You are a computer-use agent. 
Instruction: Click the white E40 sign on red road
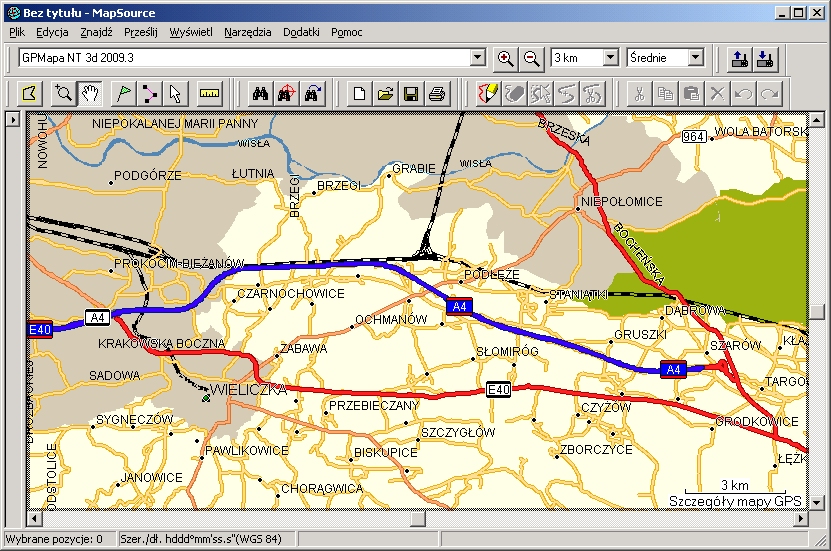point(498,390)
